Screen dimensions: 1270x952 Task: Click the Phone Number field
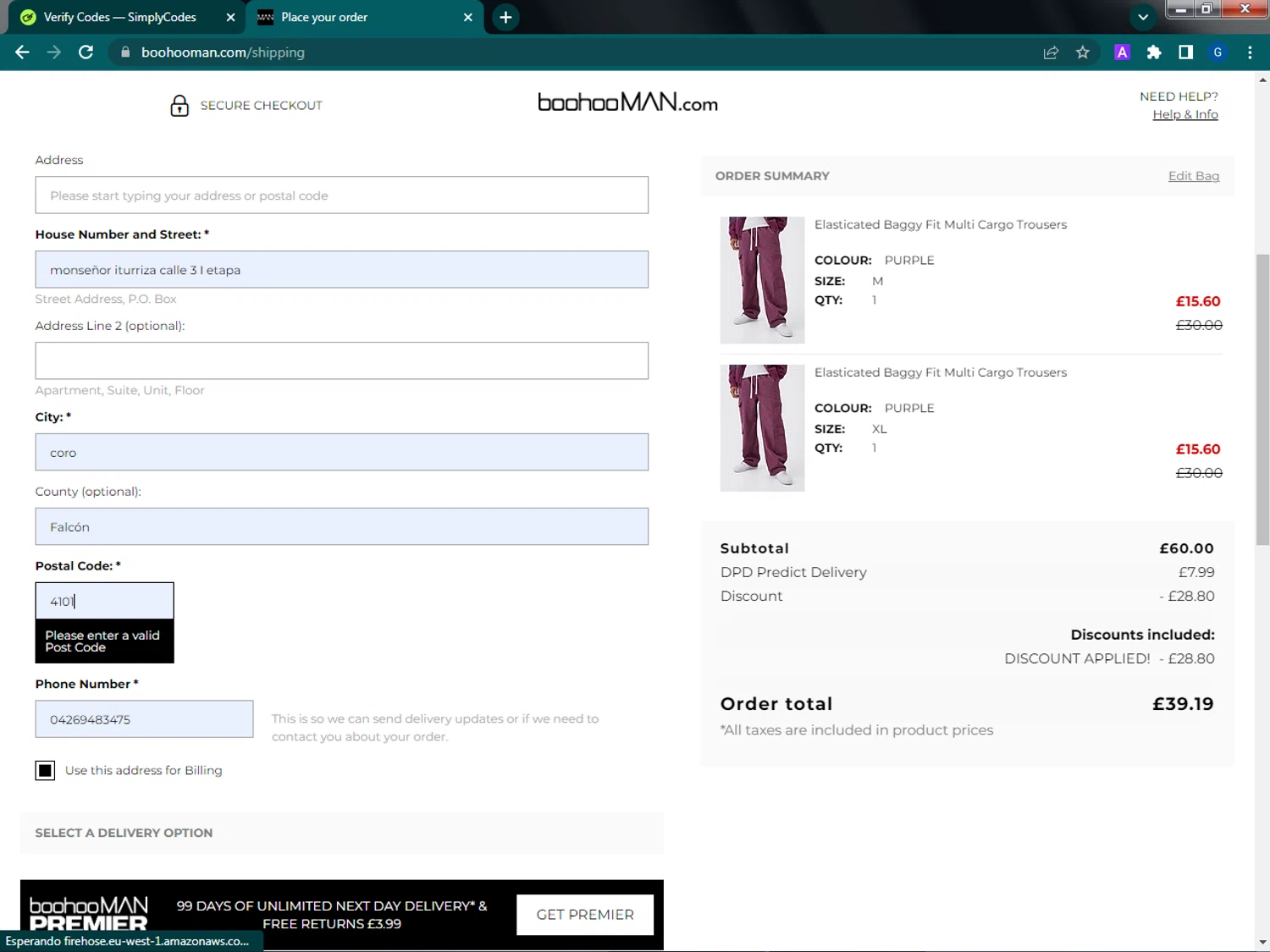(144, 719)
